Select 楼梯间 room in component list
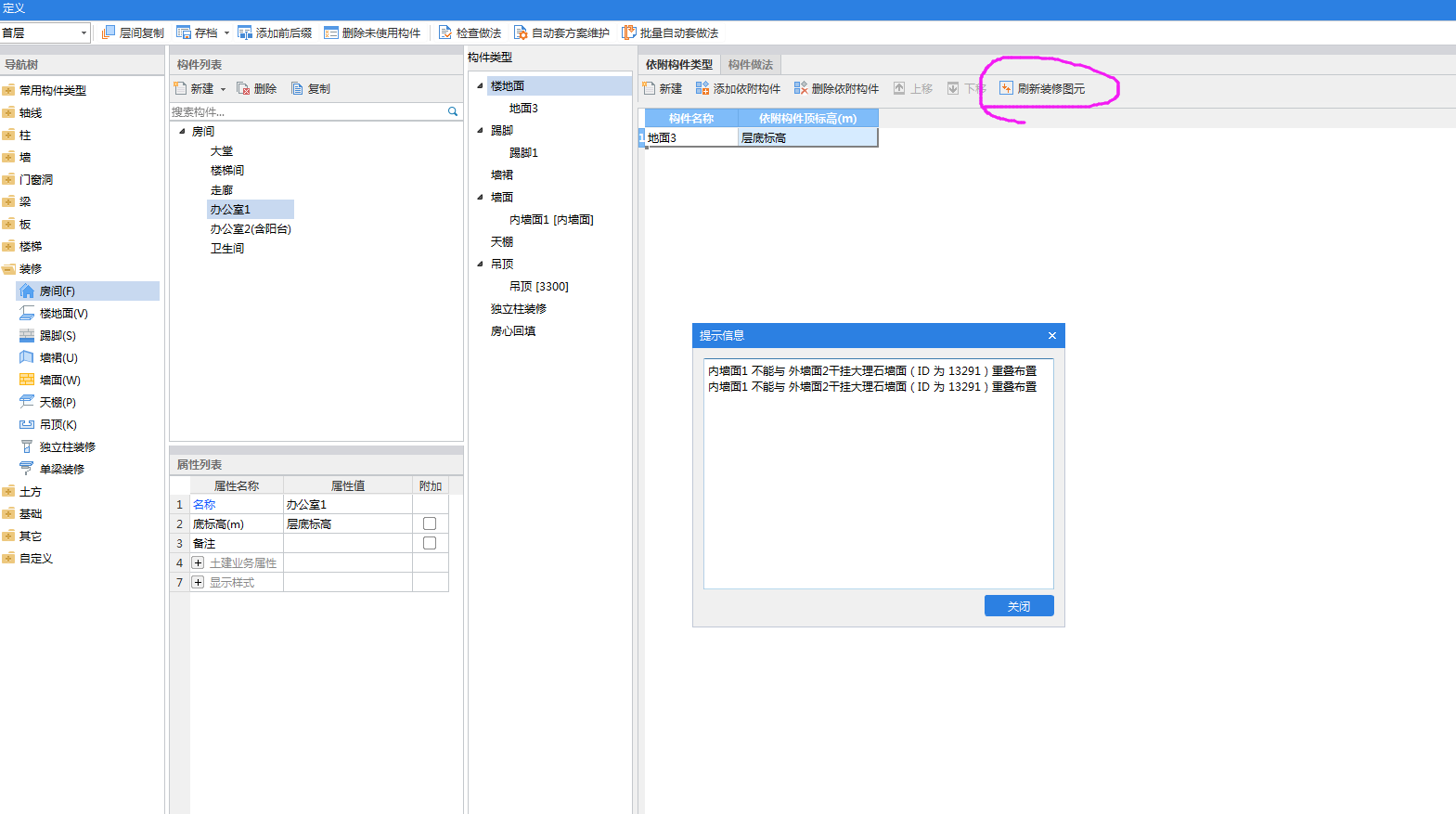 (x=227, y=170)
